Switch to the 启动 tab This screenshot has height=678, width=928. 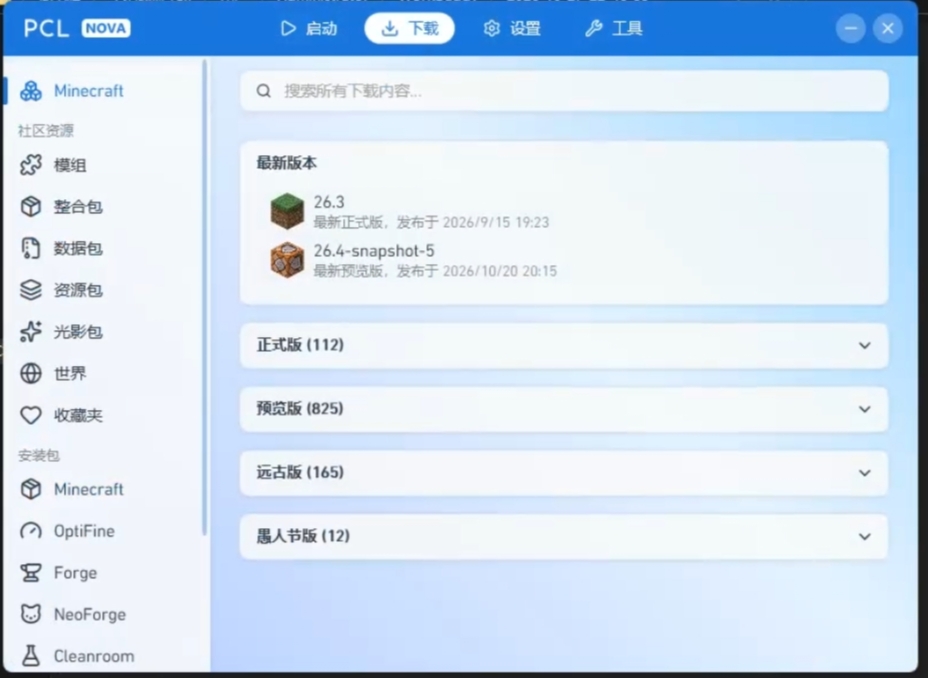tap(309, 28)
